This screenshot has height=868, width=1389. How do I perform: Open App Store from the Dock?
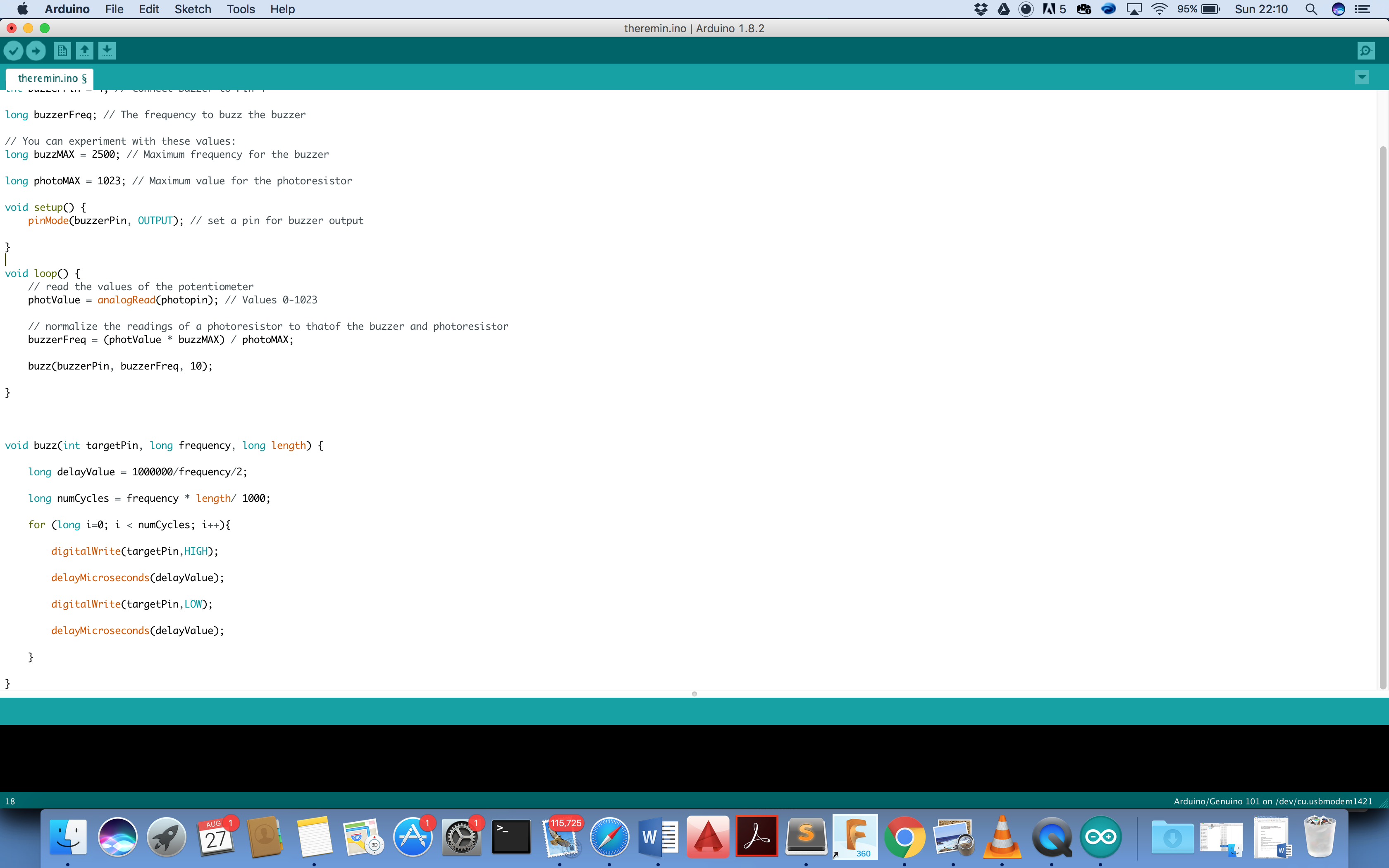pos(412,837)
